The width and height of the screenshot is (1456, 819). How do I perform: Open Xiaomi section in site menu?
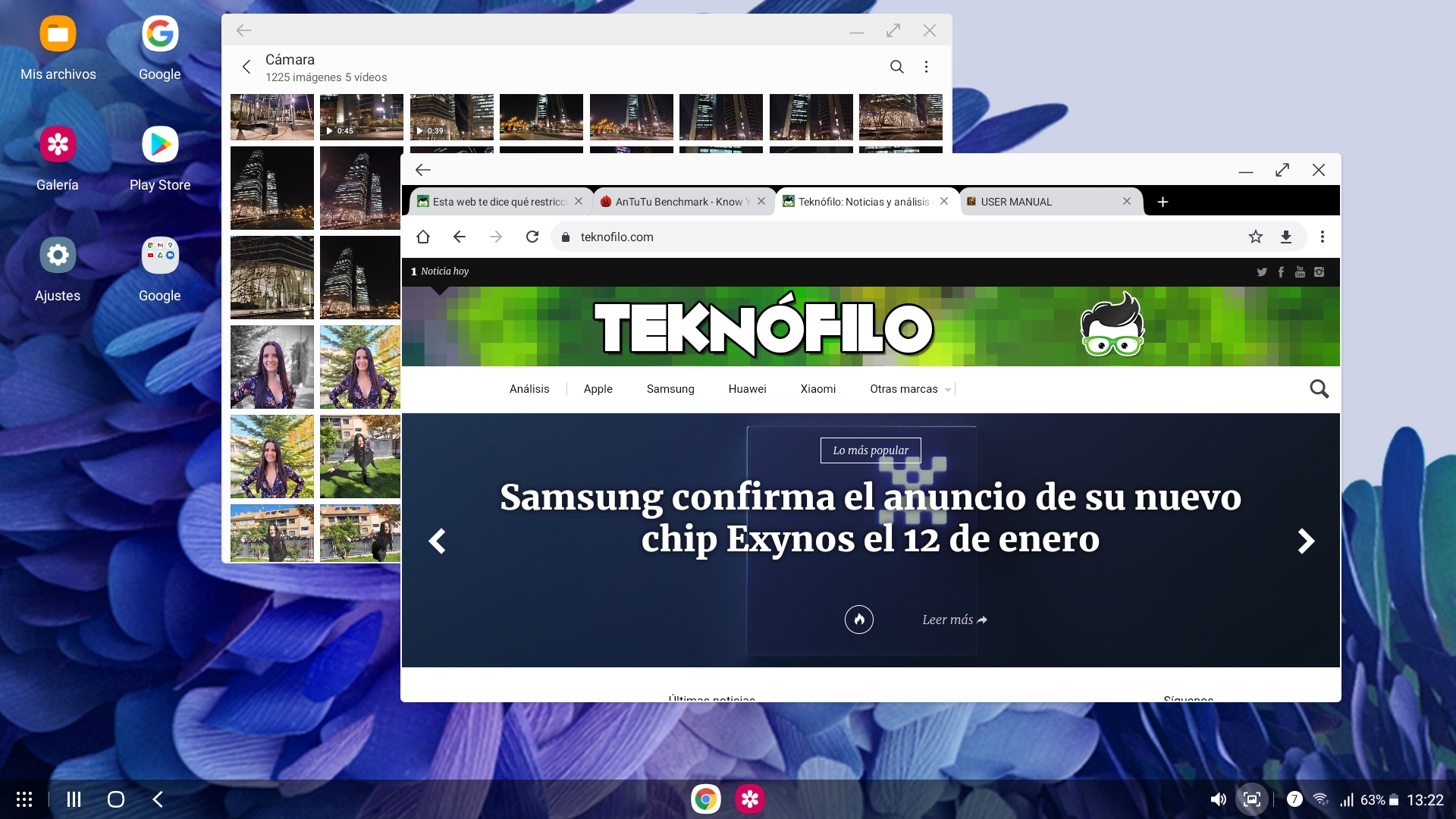(818, 389)
